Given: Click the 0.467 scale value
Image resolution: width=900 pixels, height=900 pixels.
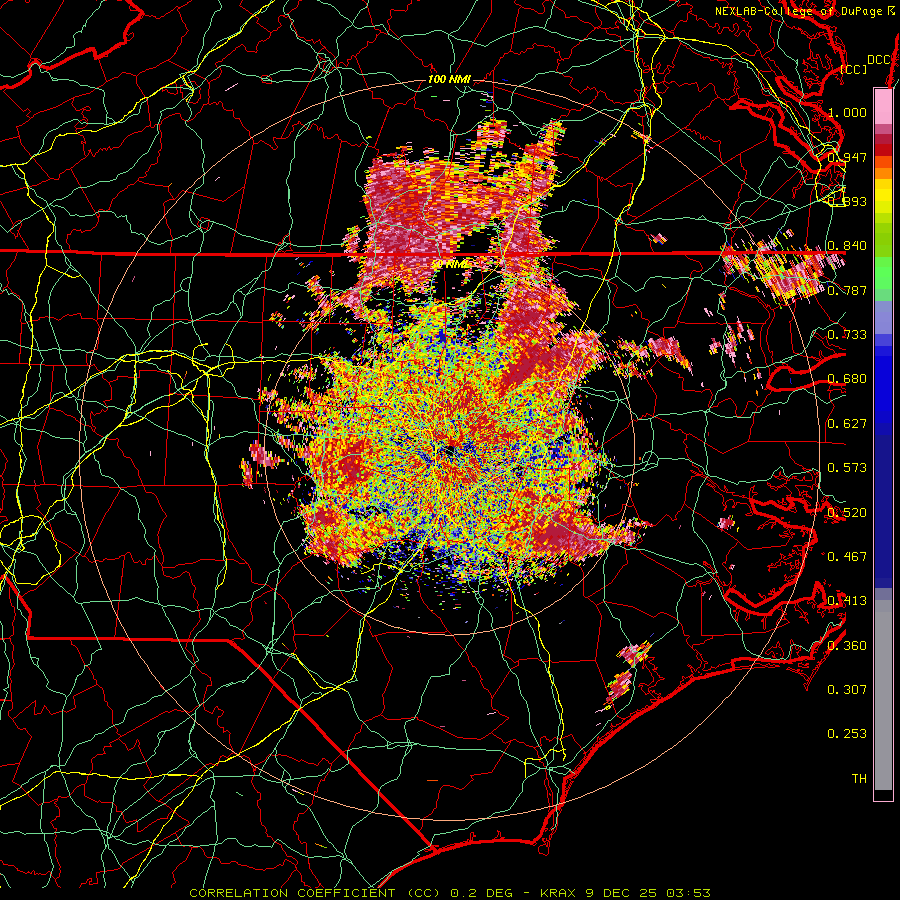Looking at the screenshot, I should coord(847,557).
